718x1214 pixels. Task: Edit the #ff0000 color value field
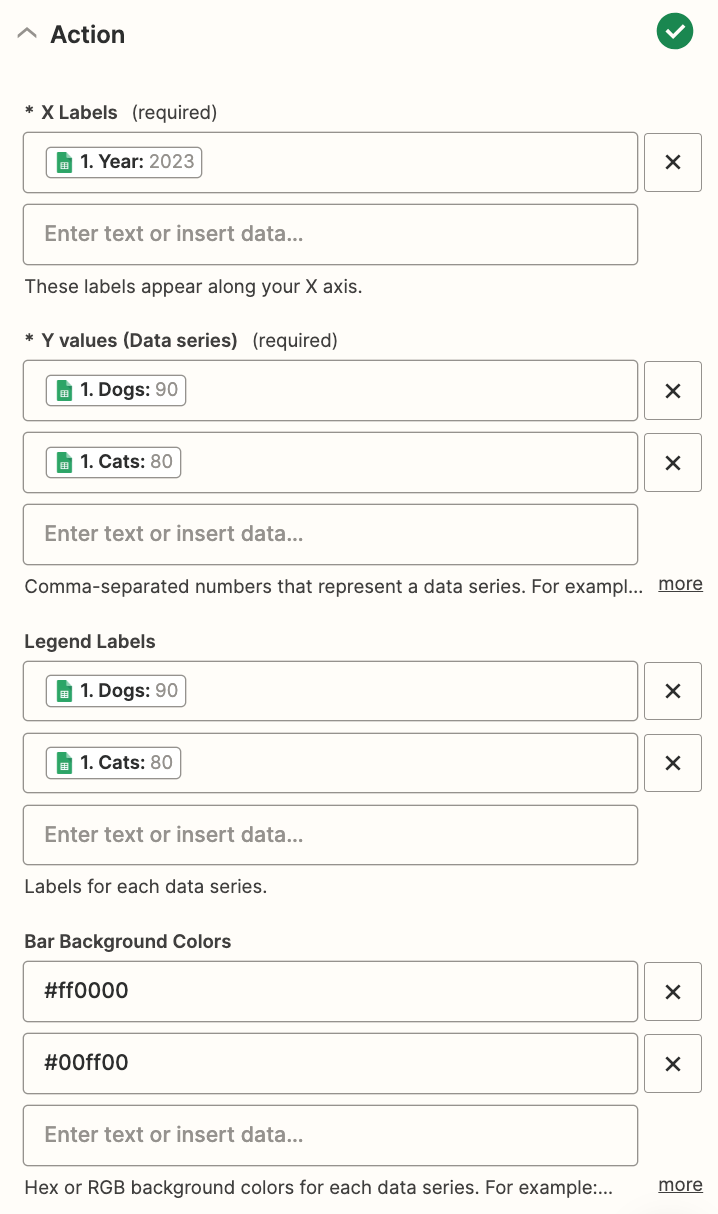pyautogui.click(x=330, y=991)
